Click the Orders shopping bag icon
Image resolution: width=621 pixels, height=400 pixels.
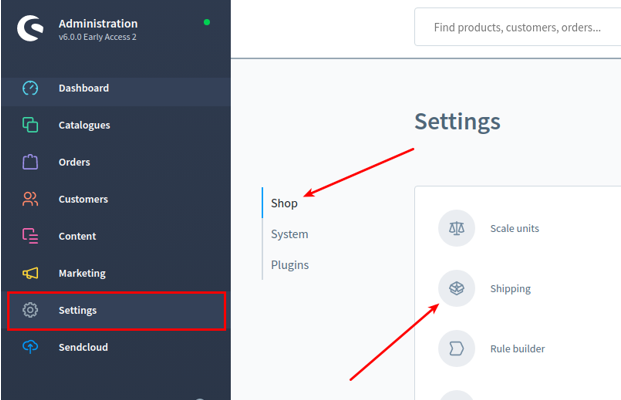pos(30,162)
